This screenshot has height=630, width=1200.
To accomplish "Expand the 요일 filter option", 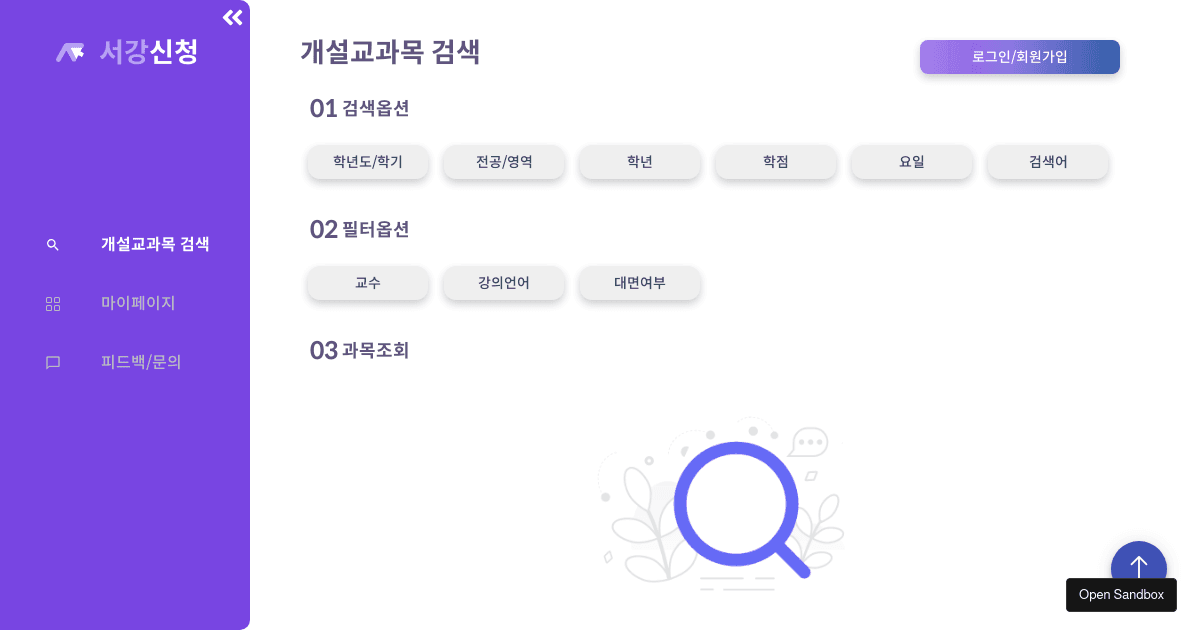I will pos(912,162).
